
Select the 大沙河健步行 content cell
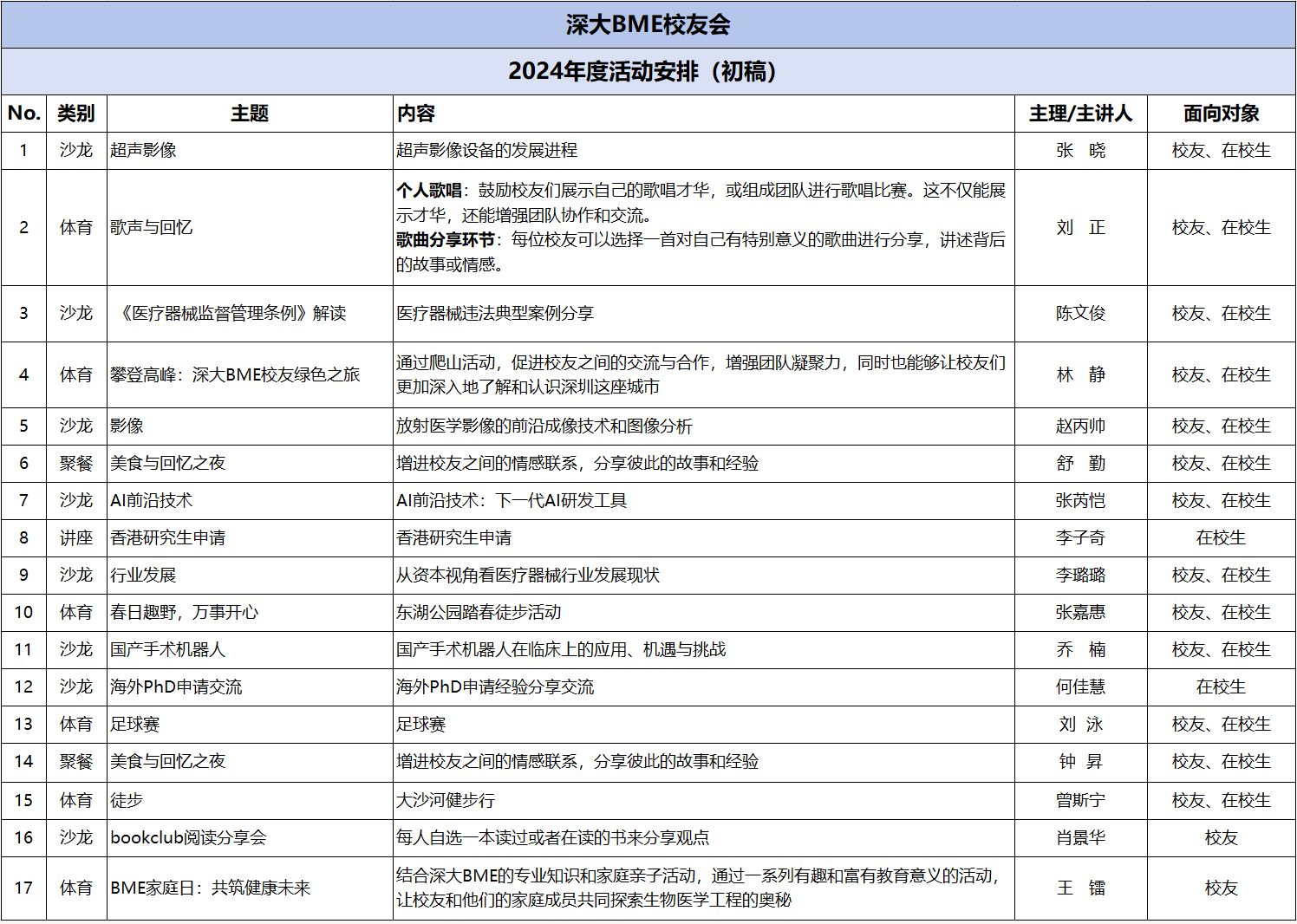703,800
